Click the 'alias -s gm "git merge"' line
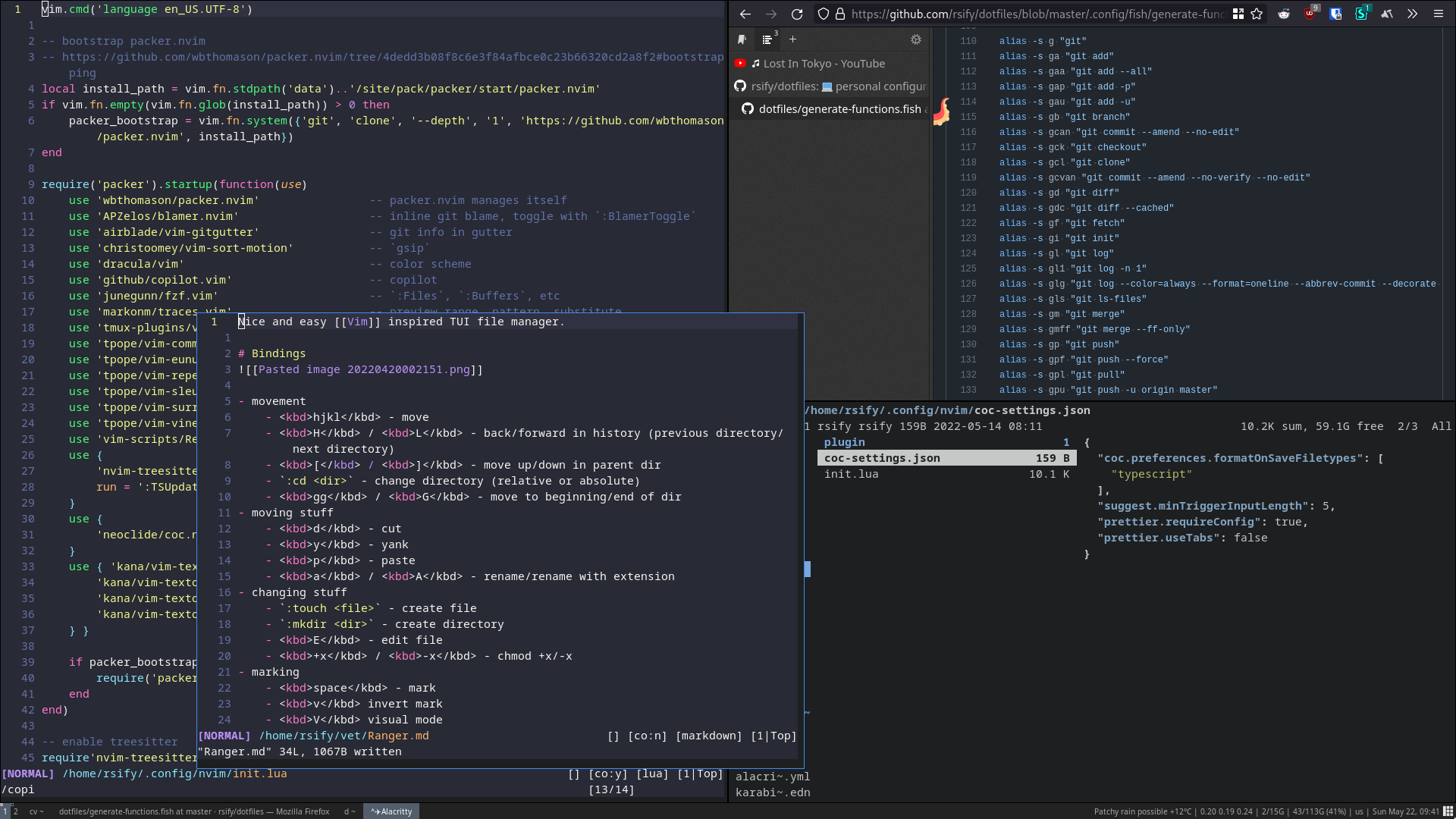1456x819 pixels. click(1062, 314)
